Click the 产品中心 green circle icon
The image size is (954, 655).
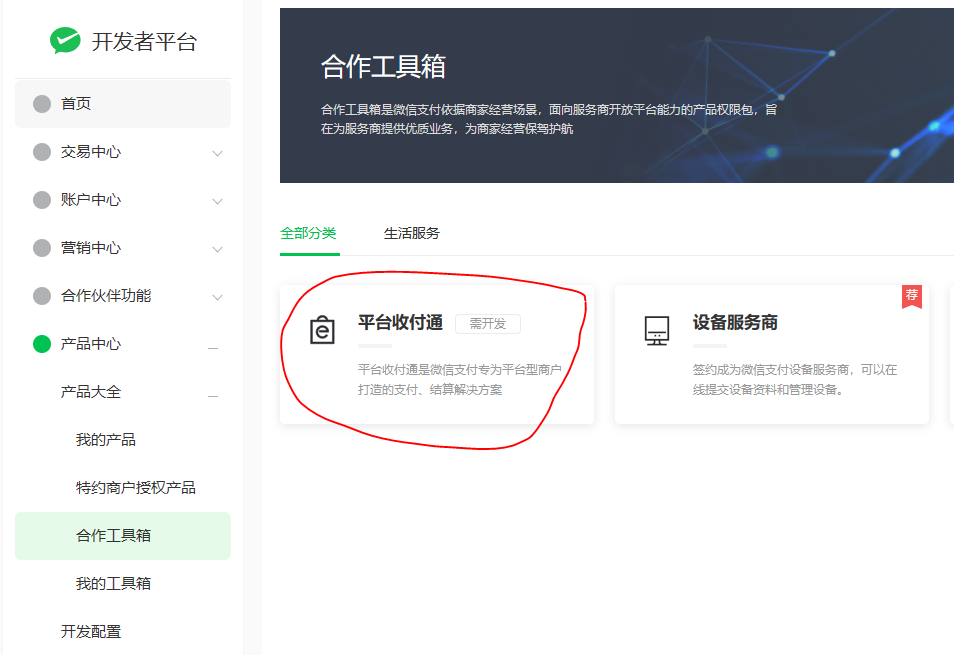tap(42, 344)
